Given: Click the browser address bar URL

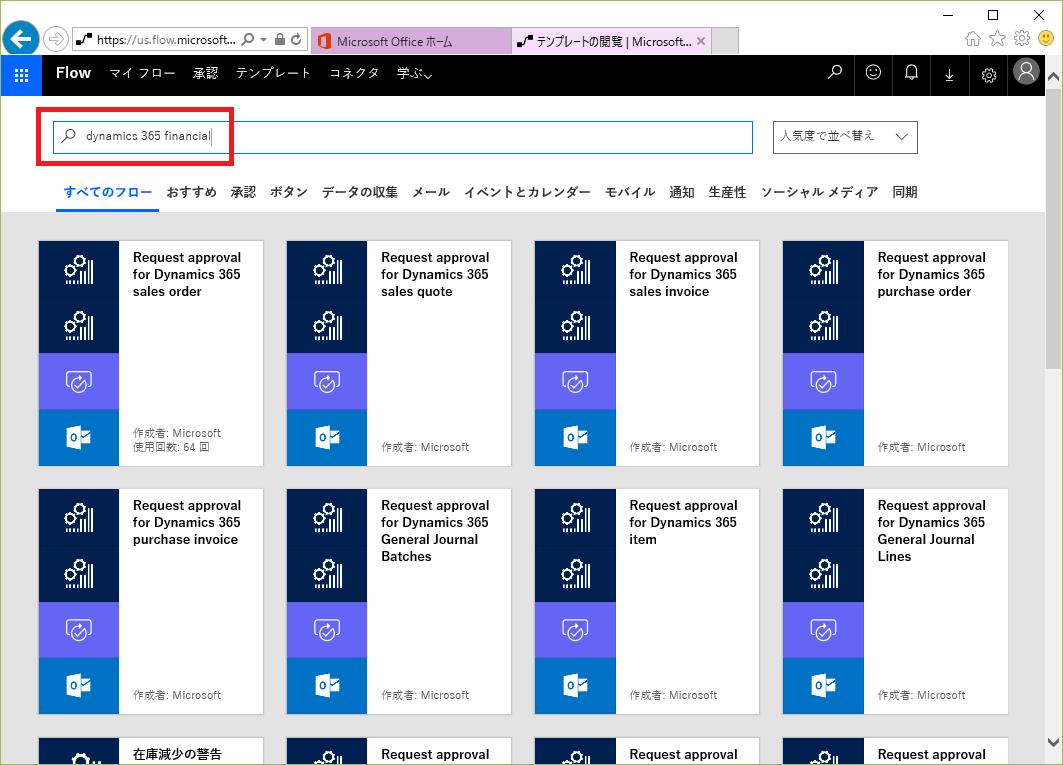Looking at the screenshot, I should [166, 39].
